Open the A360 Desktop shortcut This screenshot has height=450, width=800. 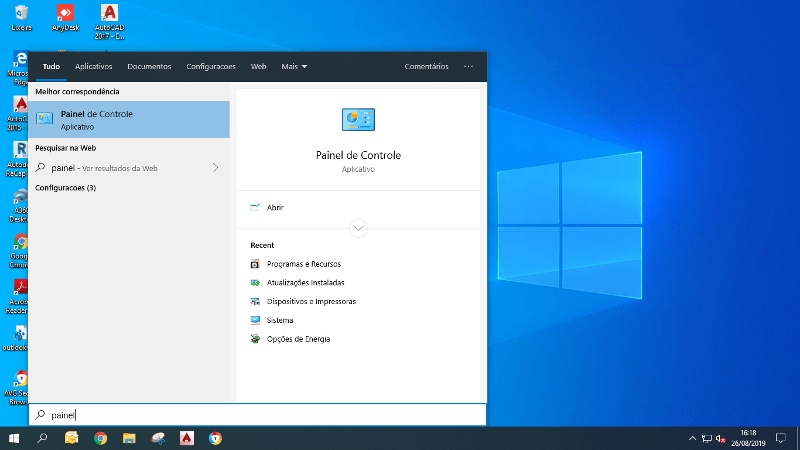(x=19, y=206)
